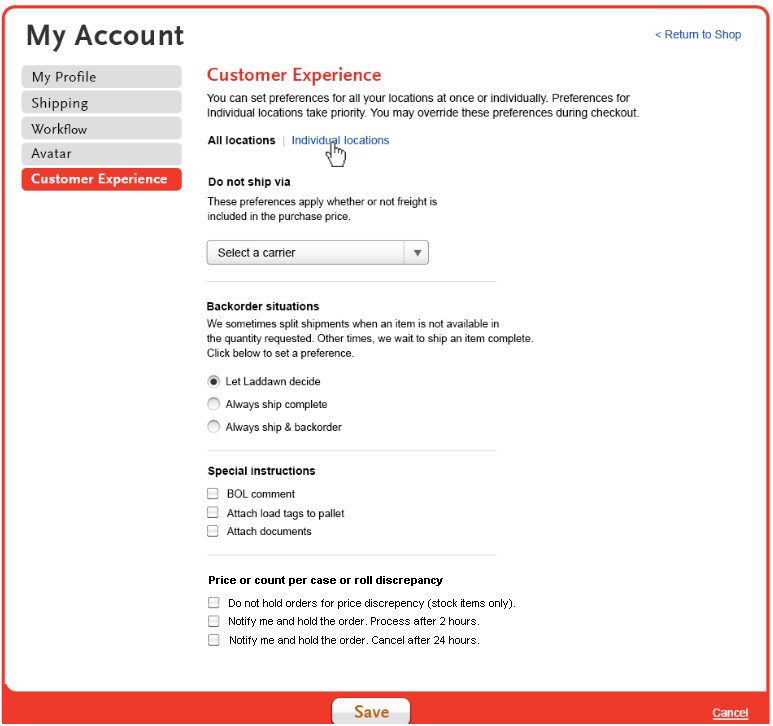Open the My Profile section

tap(102, 77)
